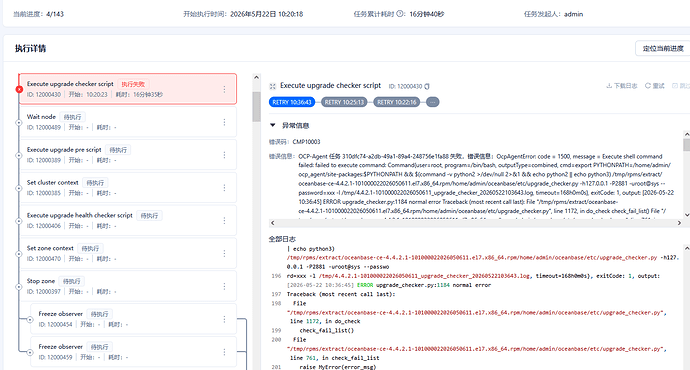Click the error info horizontal scrollbar right arrow
The height and width of the screenshot is (370, 690).
[679, 223]
